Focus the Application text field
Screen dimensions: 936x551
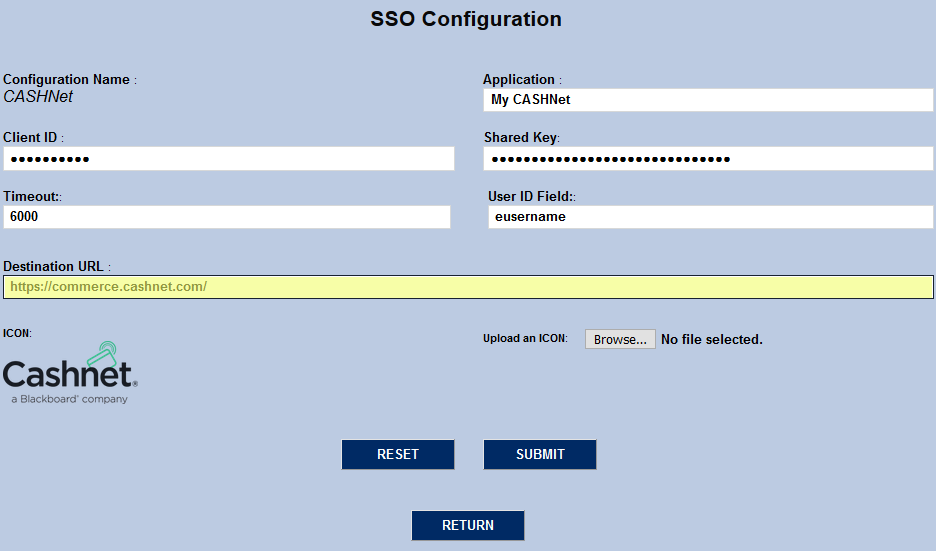[x=708, y=100]
